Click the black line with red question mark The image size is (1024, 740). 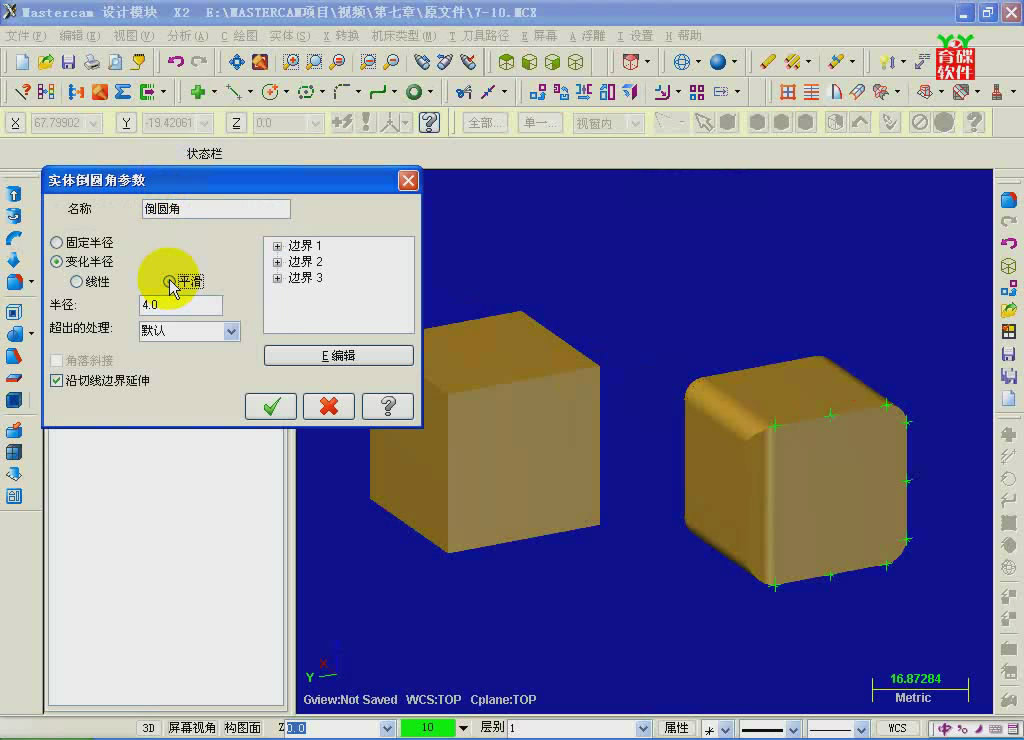pos(22,92)
